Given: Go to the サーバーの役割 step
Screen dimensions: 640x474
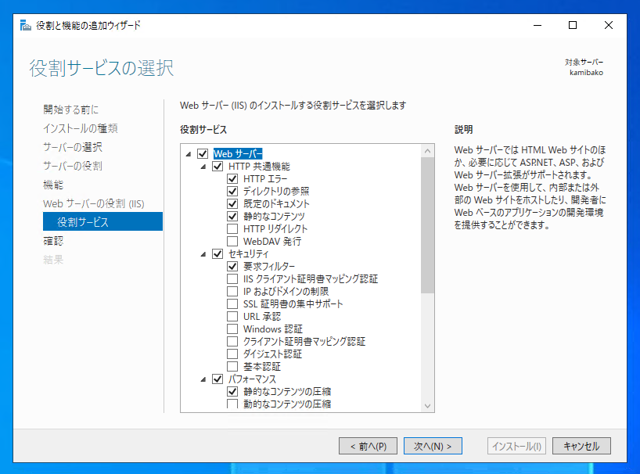Looking at the screenshot, I should tap(73, 166).
